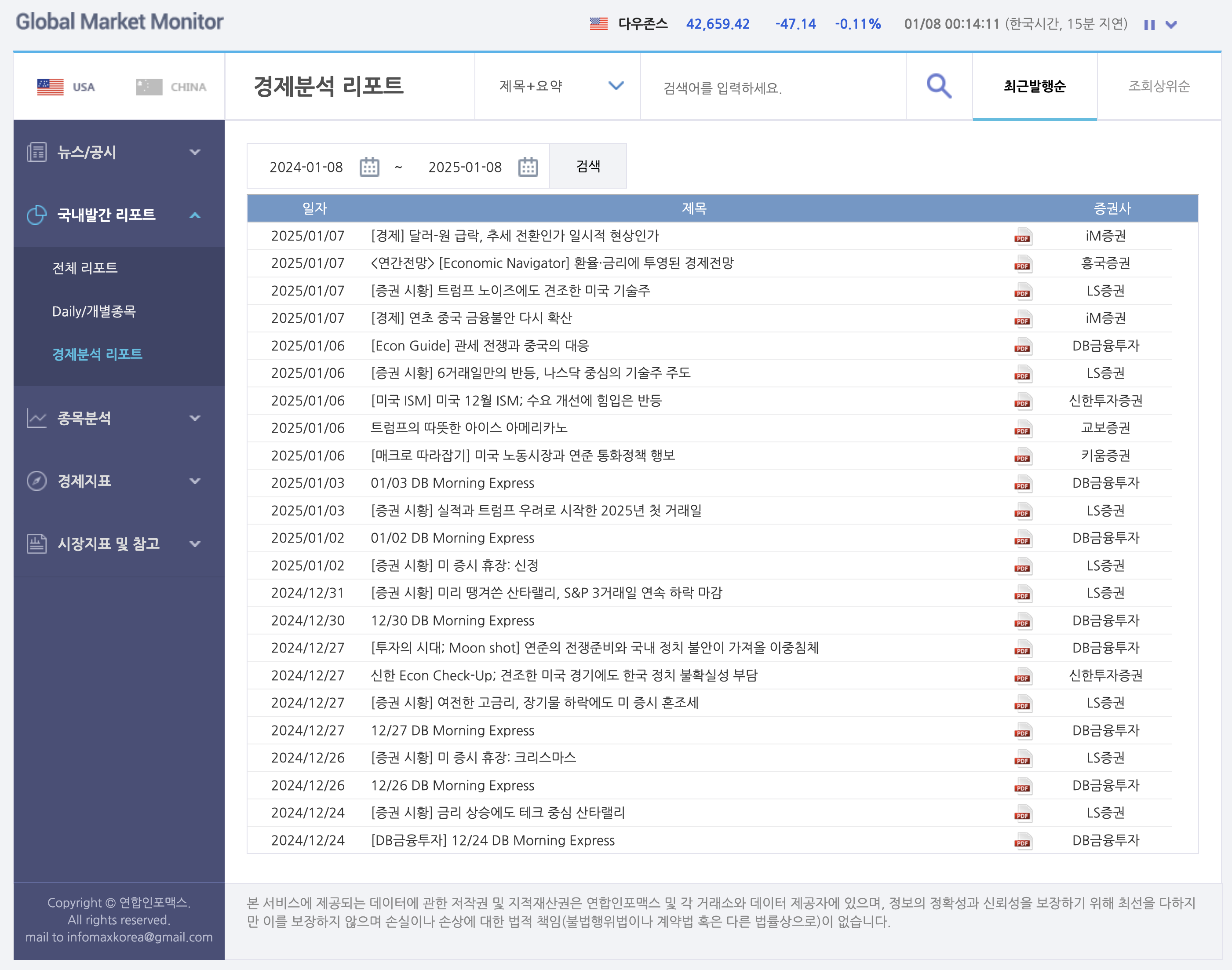Click the 증권사 column header
Screen dimensions: 1232x970
(1113, 208)
